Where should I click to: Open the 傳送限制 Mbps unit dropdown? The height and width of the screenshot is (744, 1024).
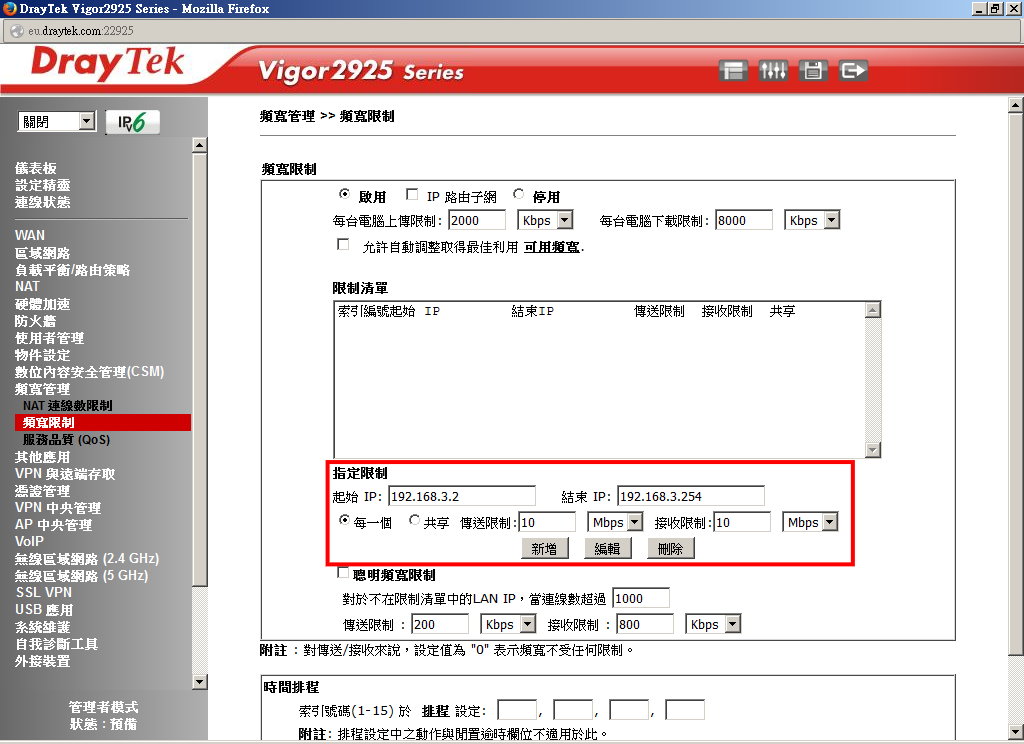pyautogui.click(x=615, y=522)
